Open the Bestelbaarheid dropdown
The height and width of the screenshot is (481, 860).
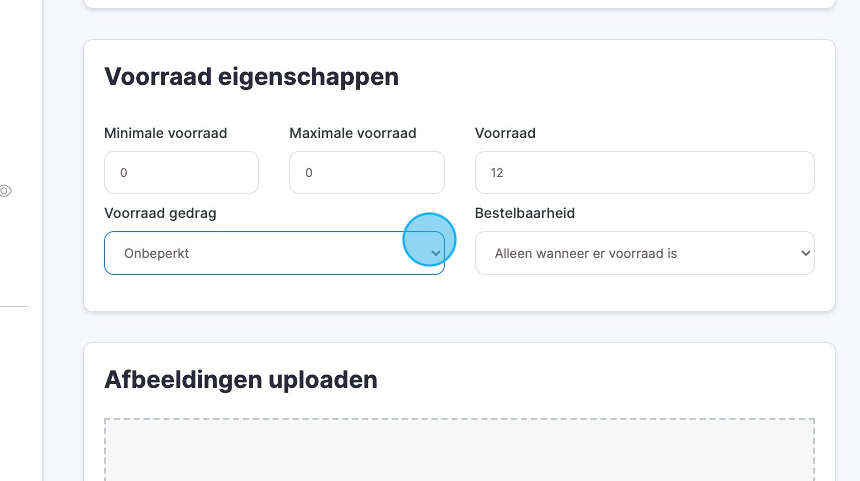pos(644,253)
